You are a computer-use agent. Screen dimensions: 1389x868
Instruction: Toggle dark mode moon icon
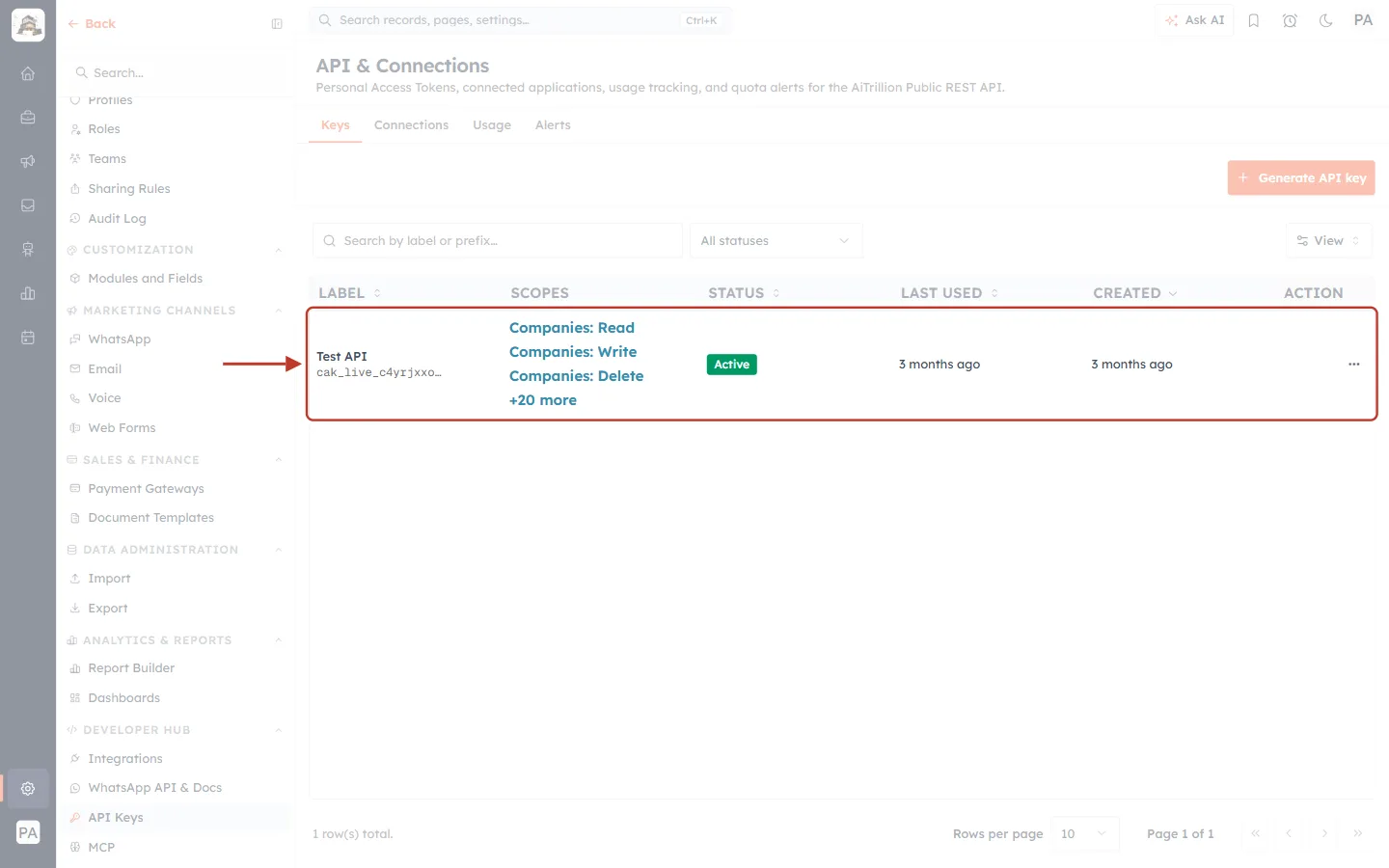tap(1326, 20)
